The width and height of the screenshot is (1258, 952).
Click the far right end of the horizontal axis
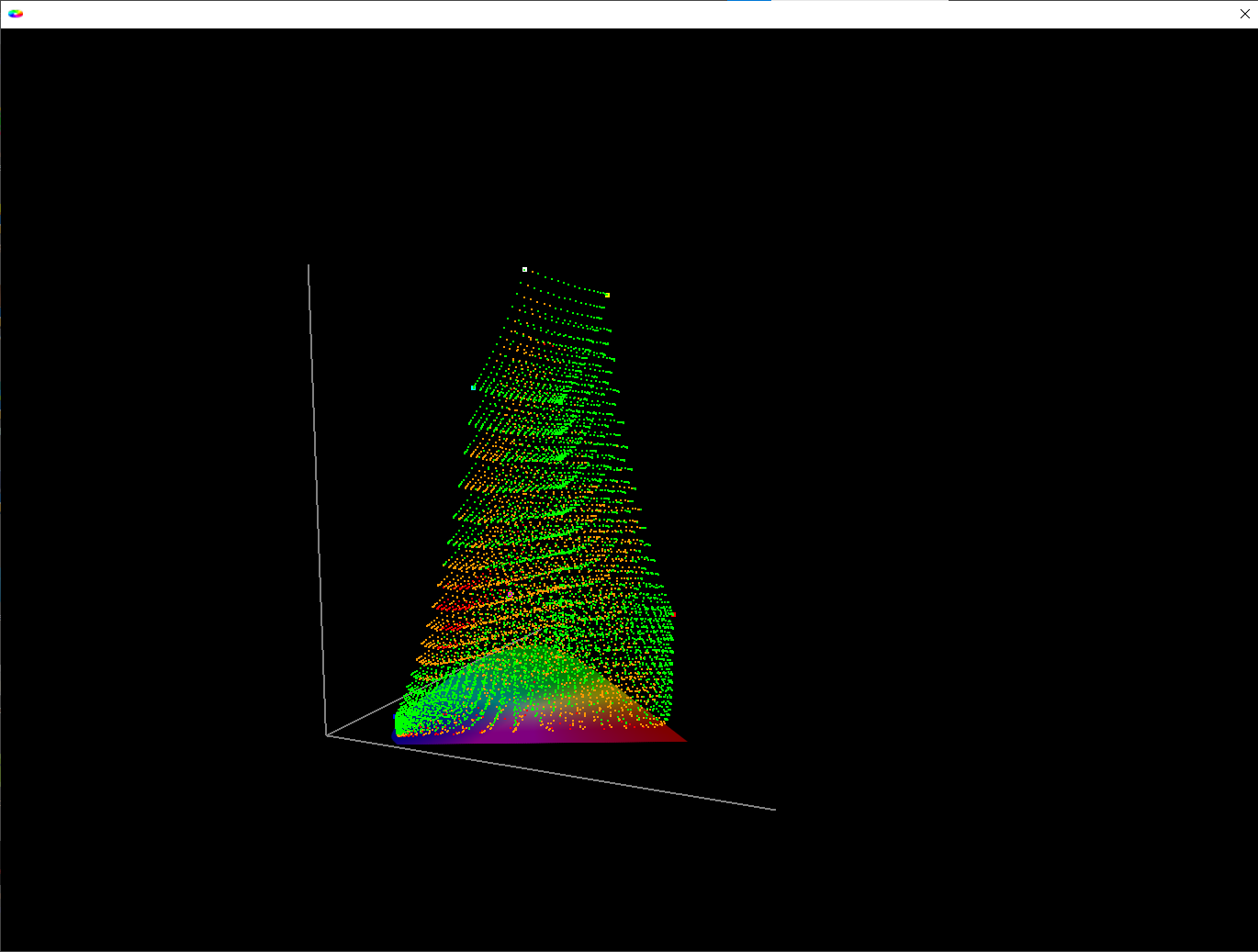point(774,810)
